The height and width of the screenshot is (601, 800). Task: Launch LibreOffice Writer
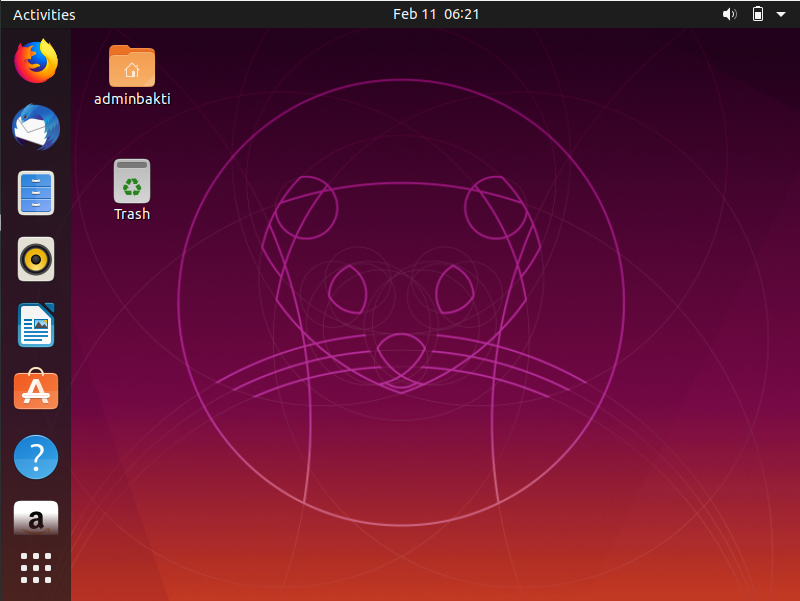[x=35, y=324]
